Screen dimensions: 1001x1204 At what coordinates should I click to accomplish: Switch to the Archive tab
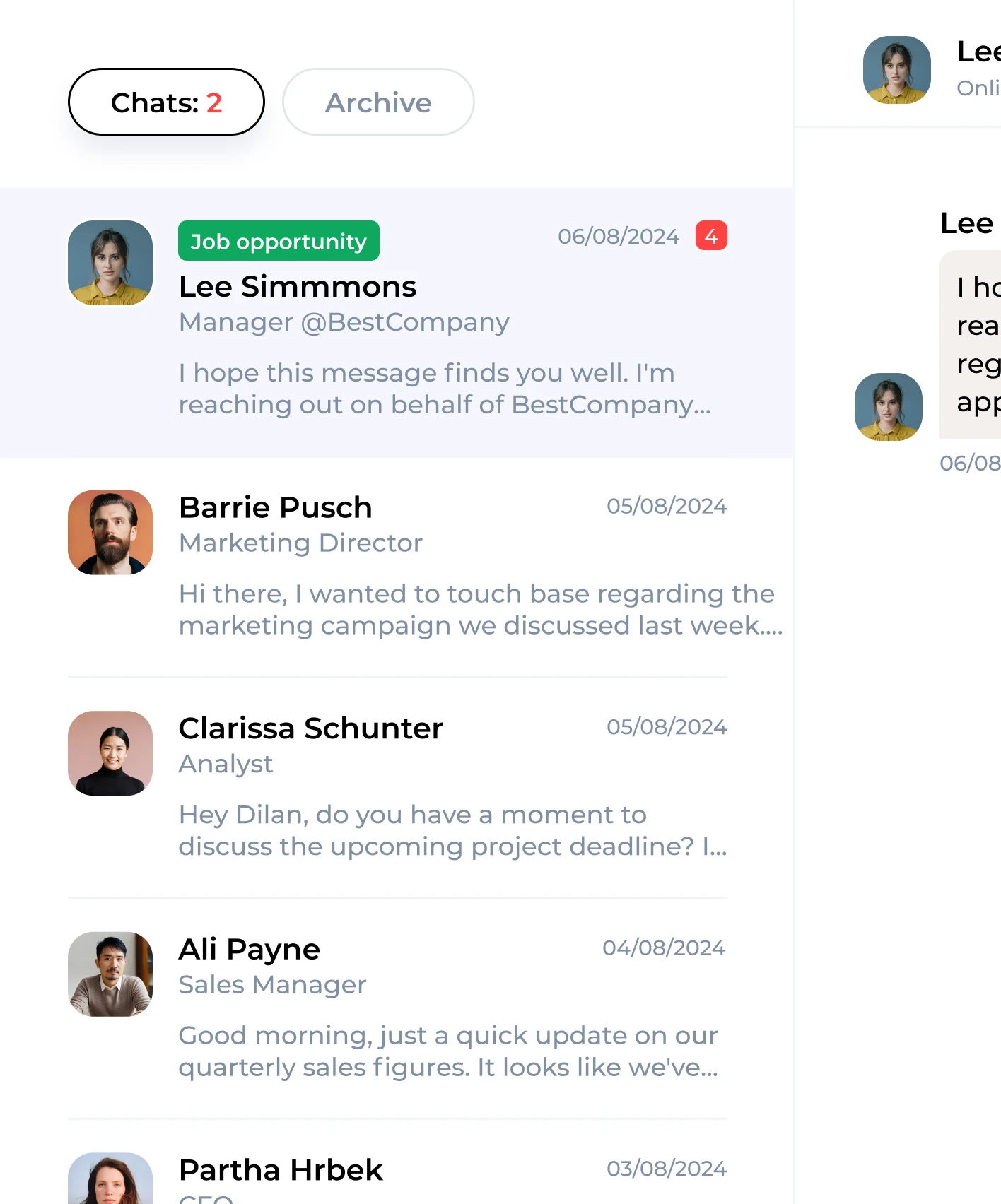pyautogui.click(x=377, y=102)
